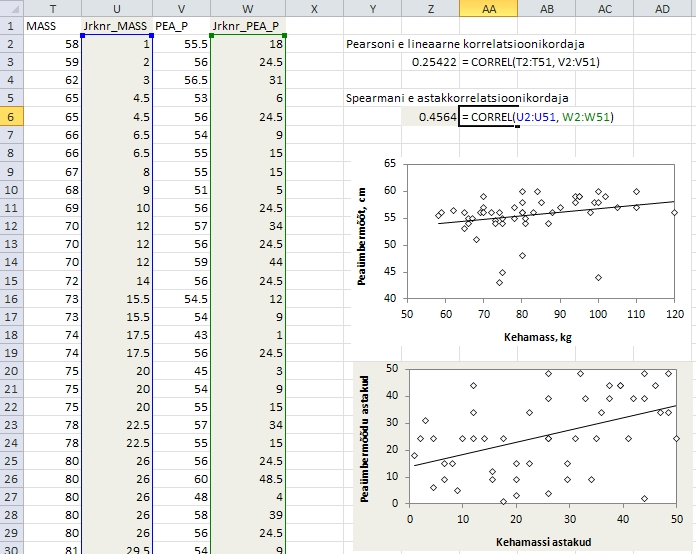Click the Jrknr_PEA_P header cell
696x554 pixels.
pyautogui.click(x=249, y=26)
